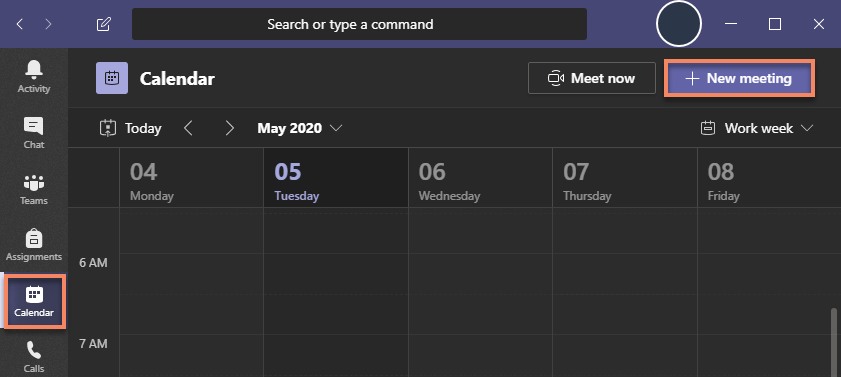The height and width of the screenshot is (377, 841).
Task: Click the new chat compose icon
Action: [x=104, y=24]
